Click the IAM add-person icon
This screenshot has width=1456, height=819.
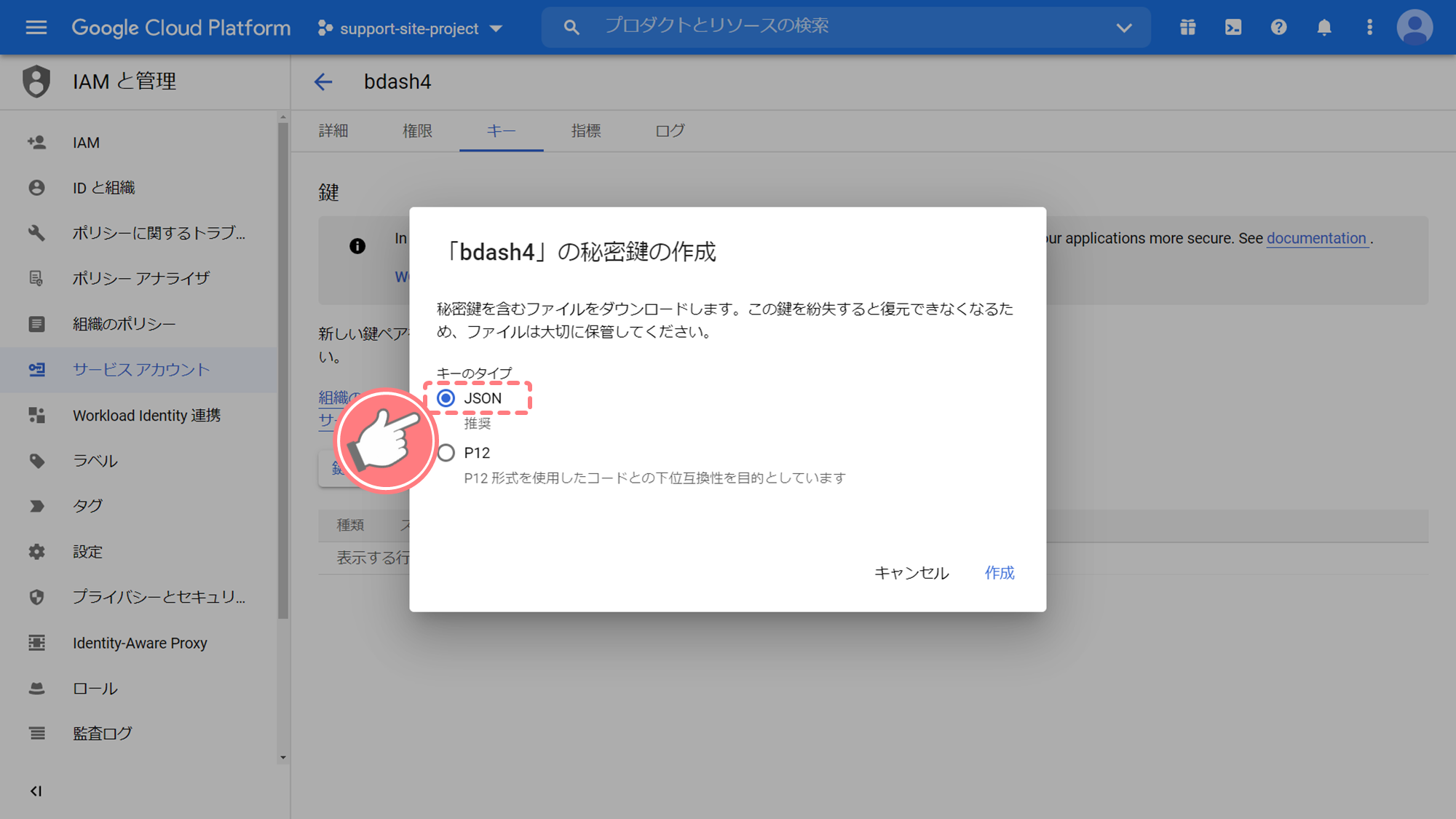pos(36,143)
